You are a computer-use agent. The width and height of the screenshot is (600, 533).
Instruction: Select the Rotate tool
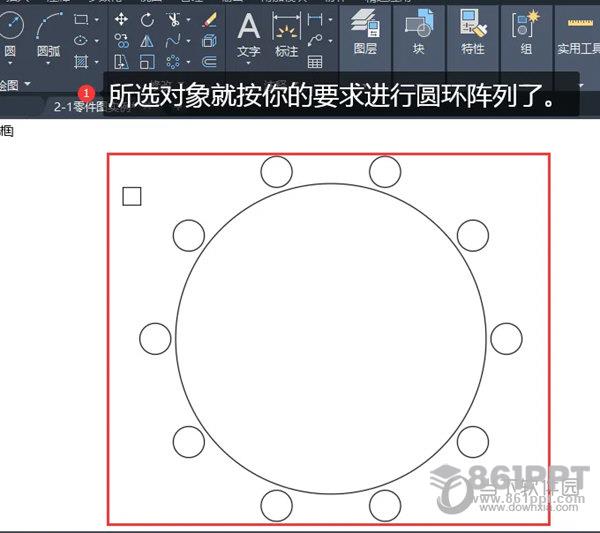point(147,20)
